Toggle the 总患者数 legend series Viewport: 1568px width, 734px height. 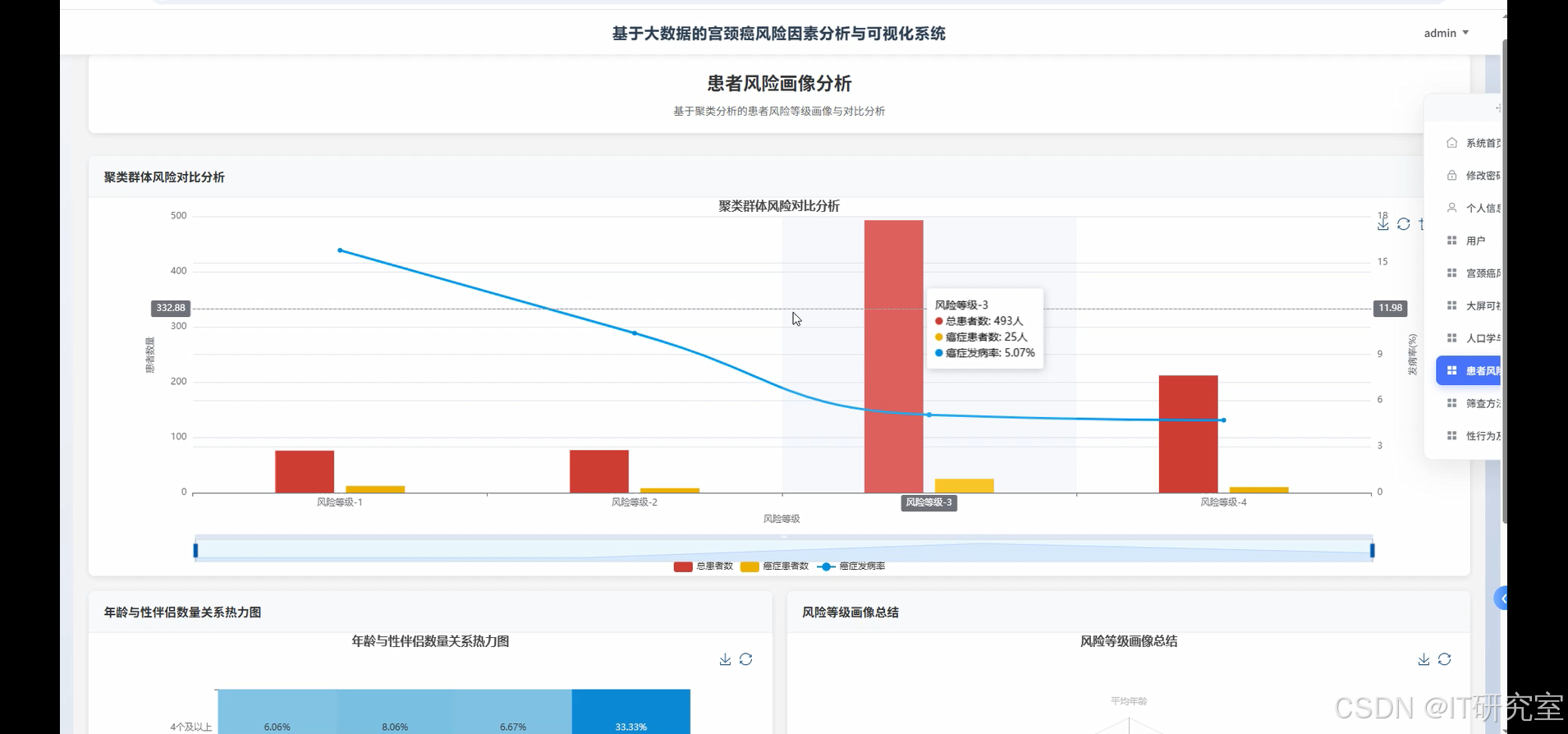704,567
